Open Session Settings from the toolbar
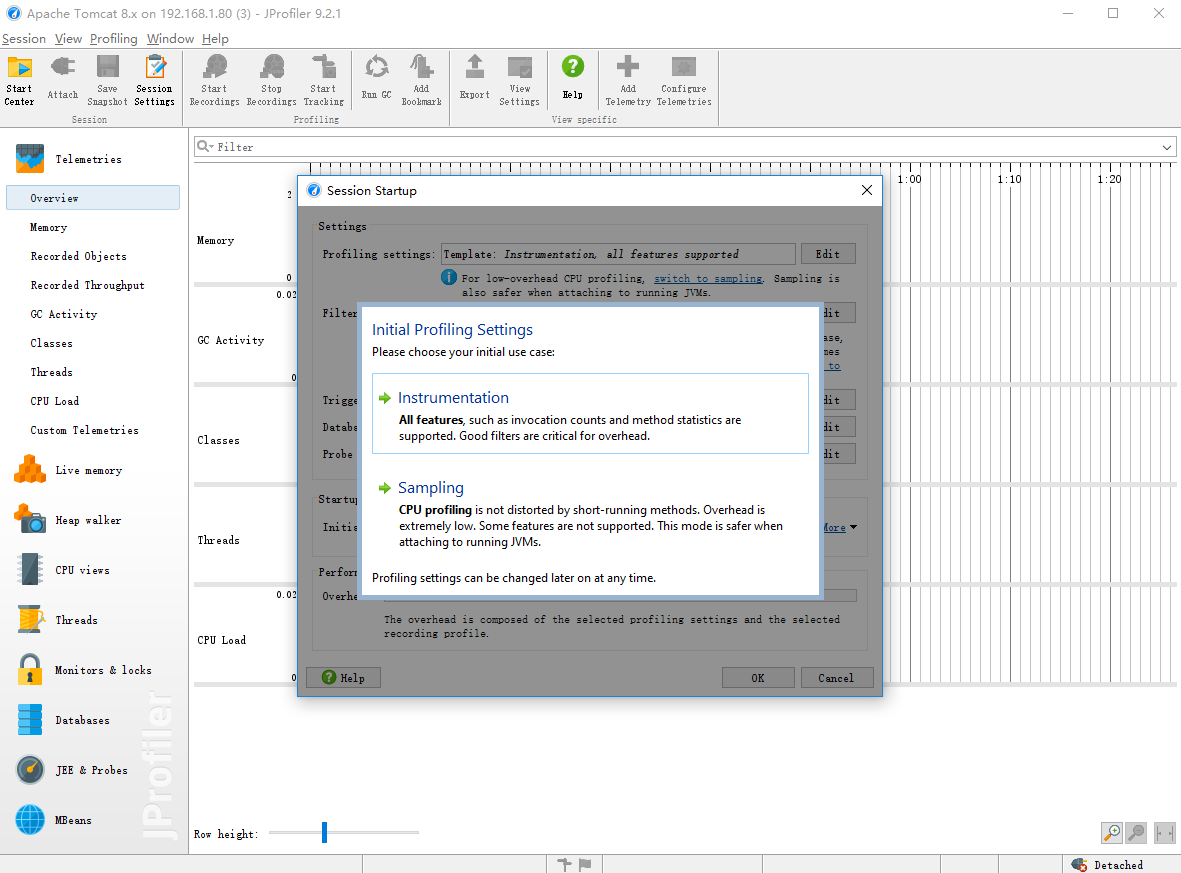Image resolution: width=1181 pixels, height=873 pixels. pyautogui.click(x=154, y=81)
